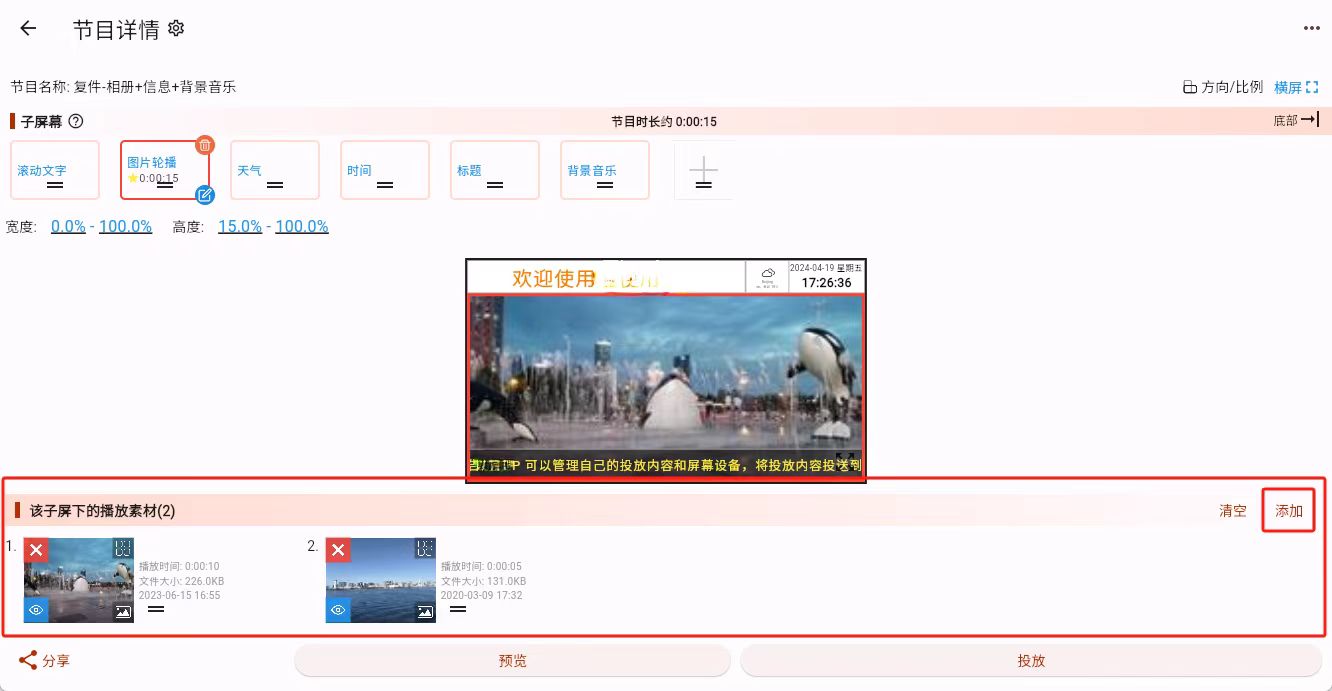This screenshot has width=1332, height=691.
Task: Toggle the 横屏 orientation setting
Action: point(1293,87)
